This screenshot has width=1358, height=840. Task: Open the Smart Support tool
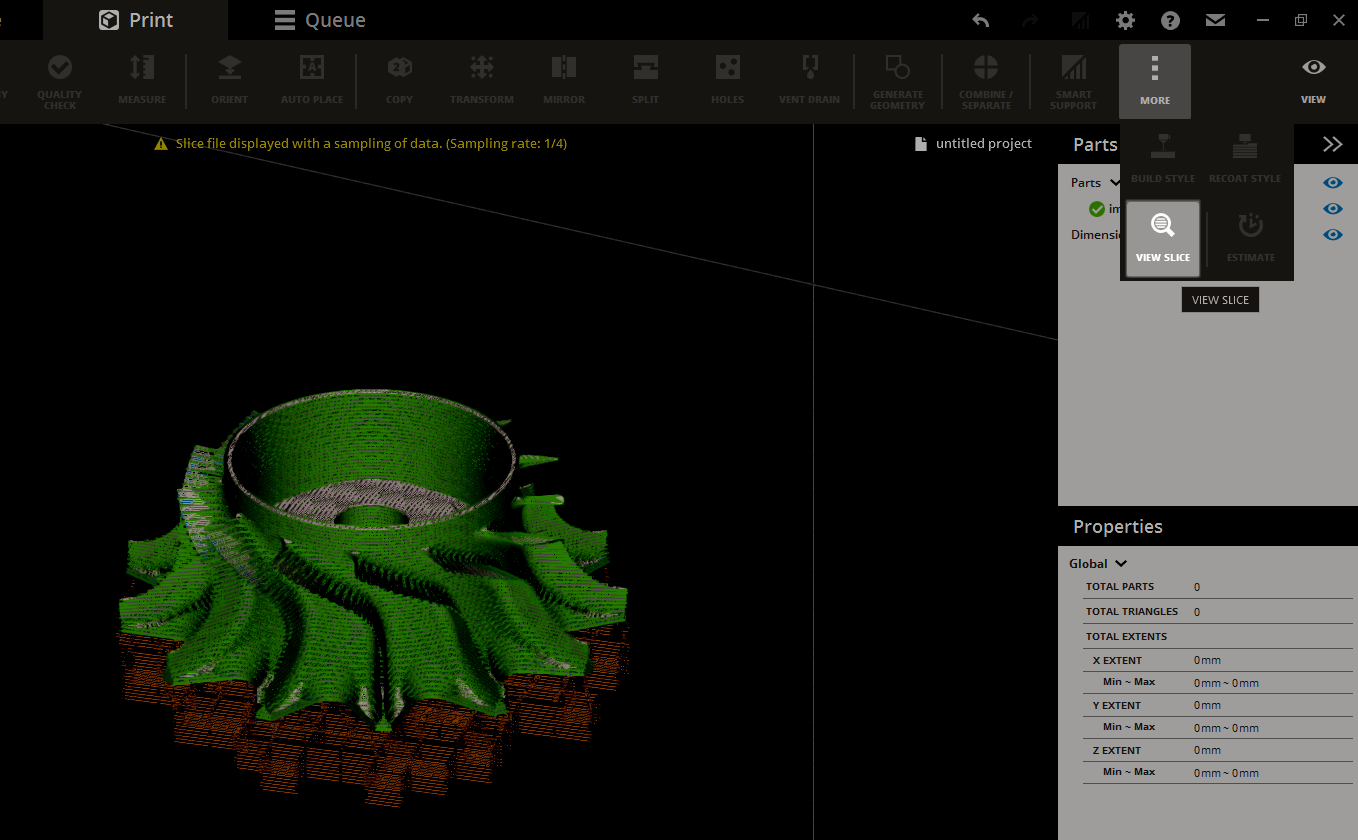[1073, 80]
